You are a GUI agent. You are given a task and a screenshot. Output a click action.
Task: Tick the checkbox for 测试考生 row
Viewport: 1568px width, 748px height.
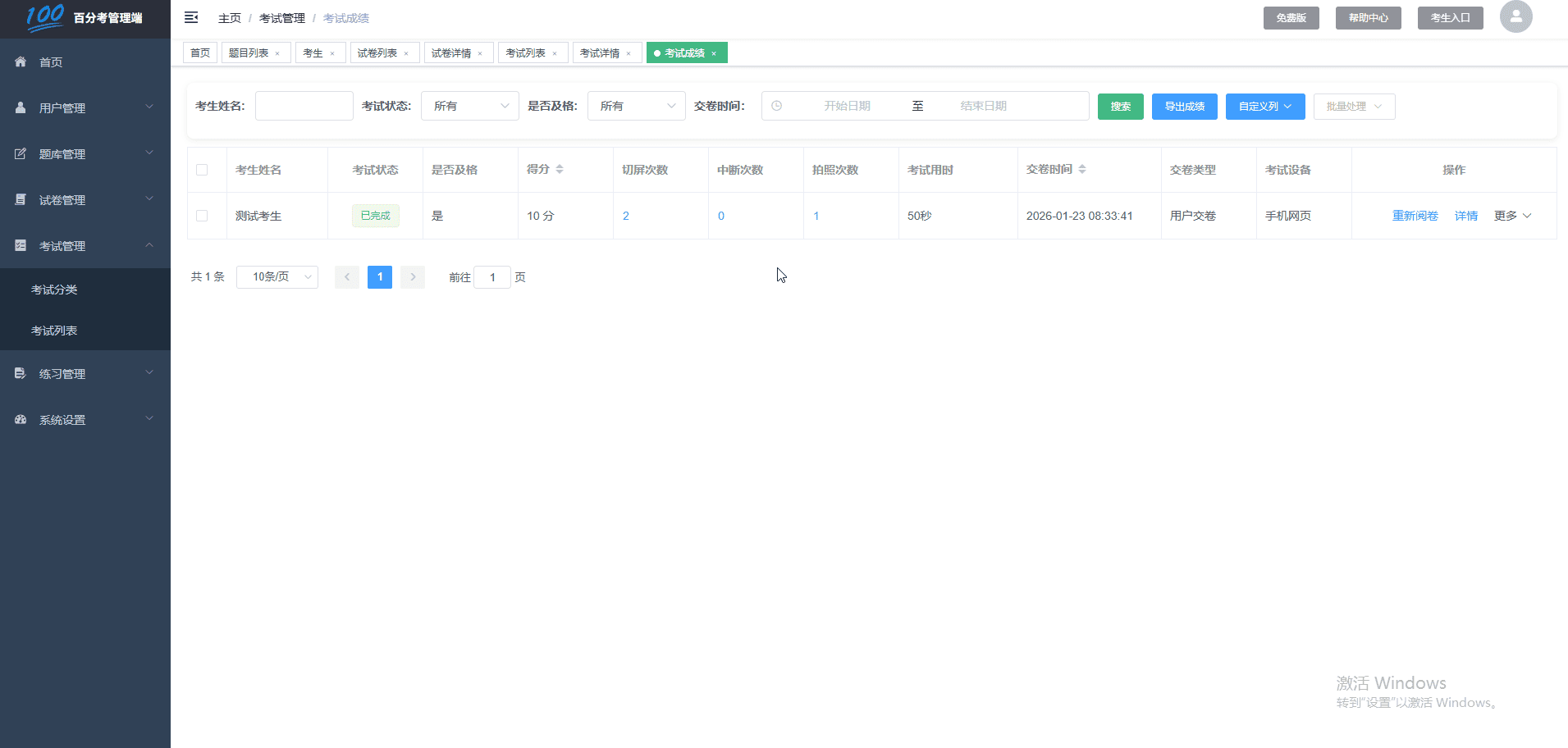click(x=202, y=216)
